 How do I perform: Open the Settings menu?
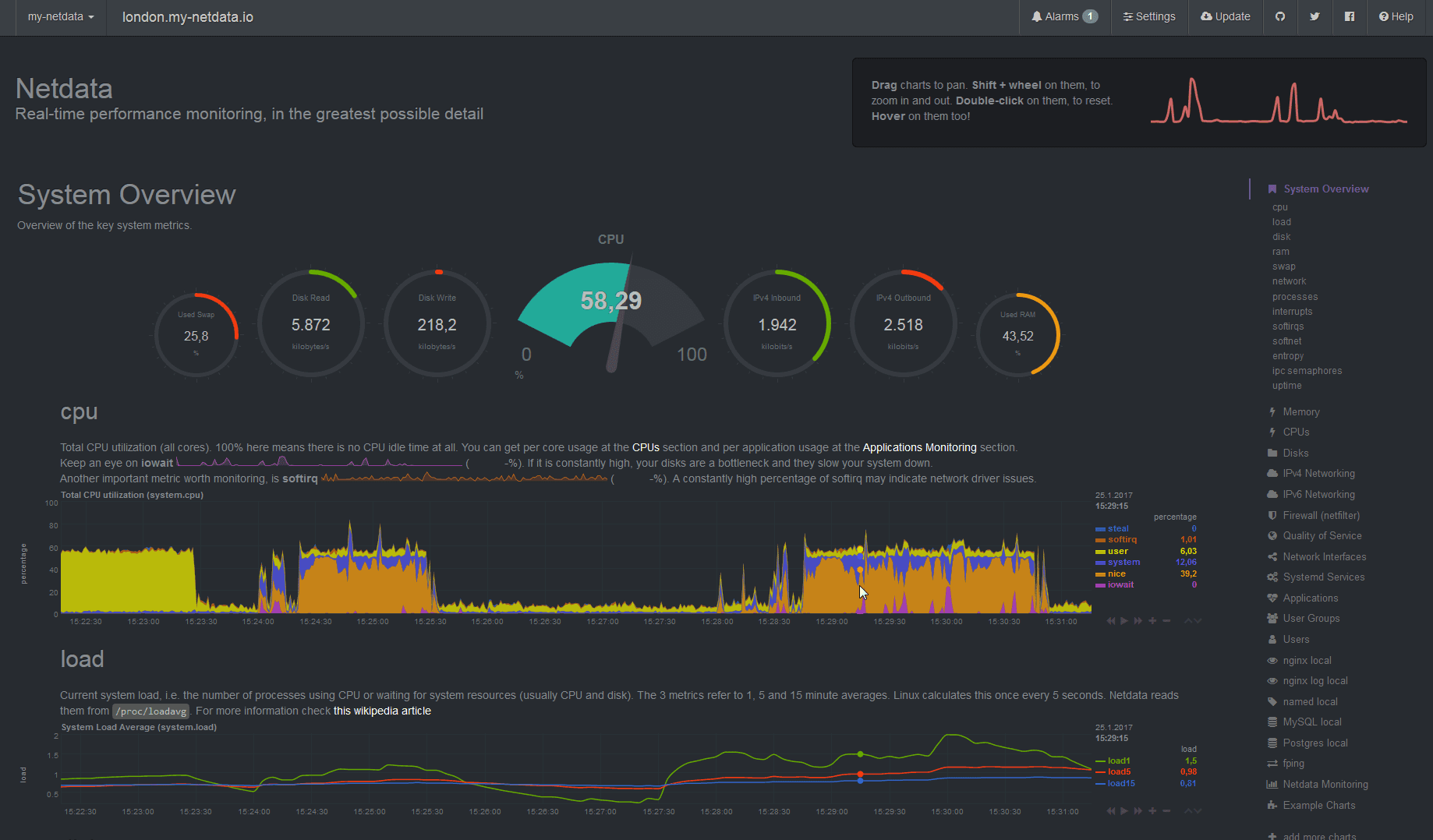(1148, 16)
